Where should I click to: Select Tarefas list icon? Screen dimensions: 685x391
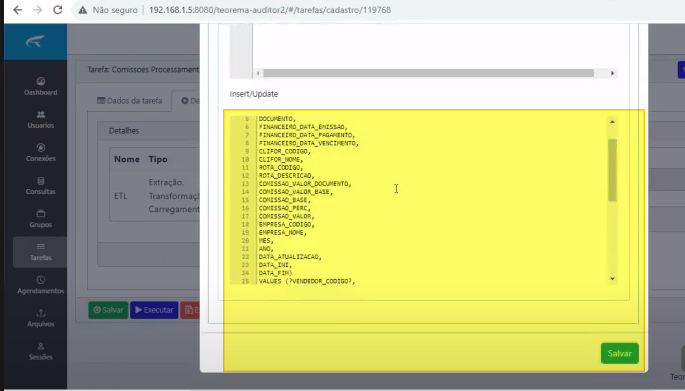tap(41, 246)
